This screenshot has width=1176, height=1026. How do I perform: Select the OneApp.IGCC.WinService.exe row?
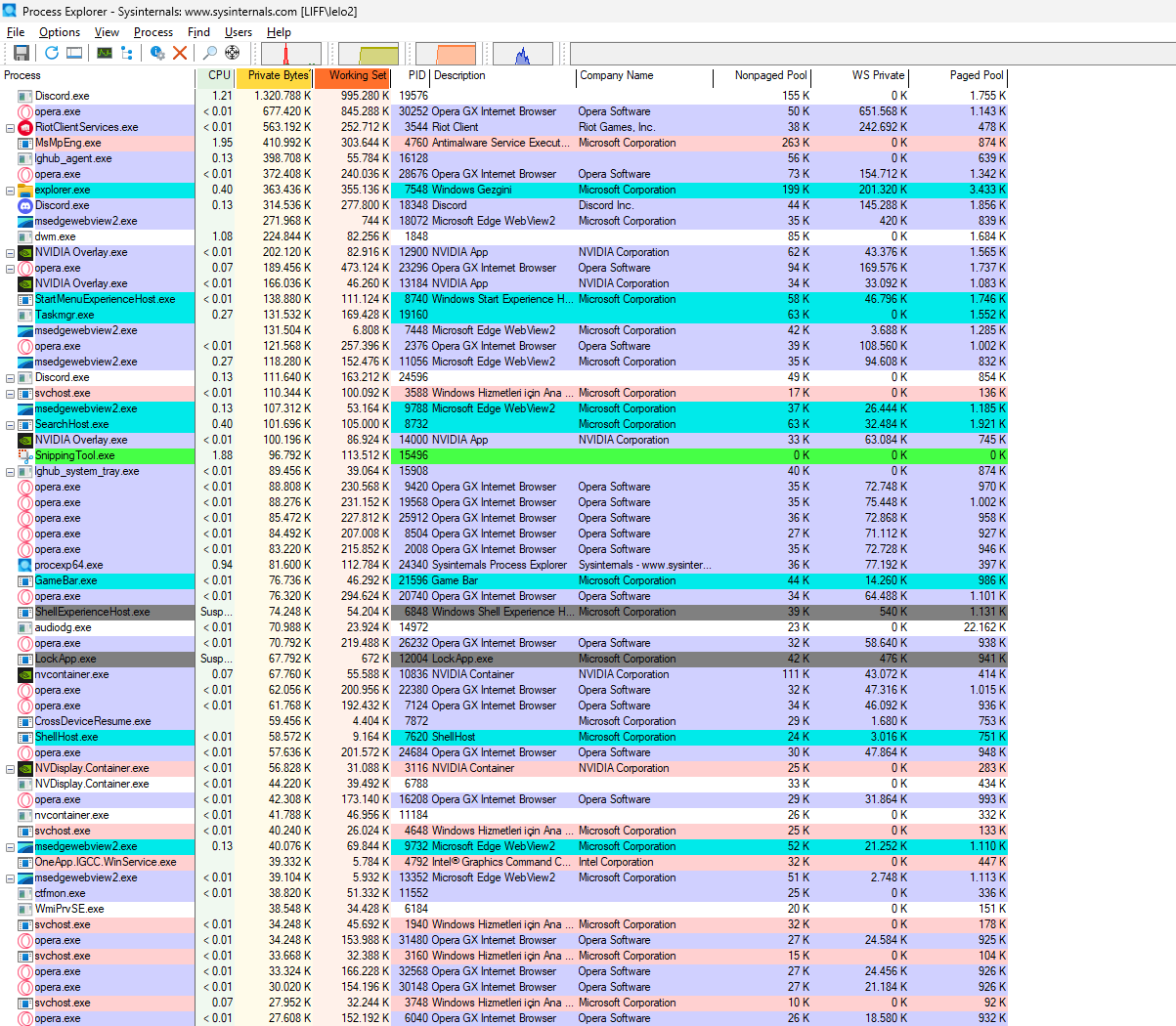pos(503,862)
